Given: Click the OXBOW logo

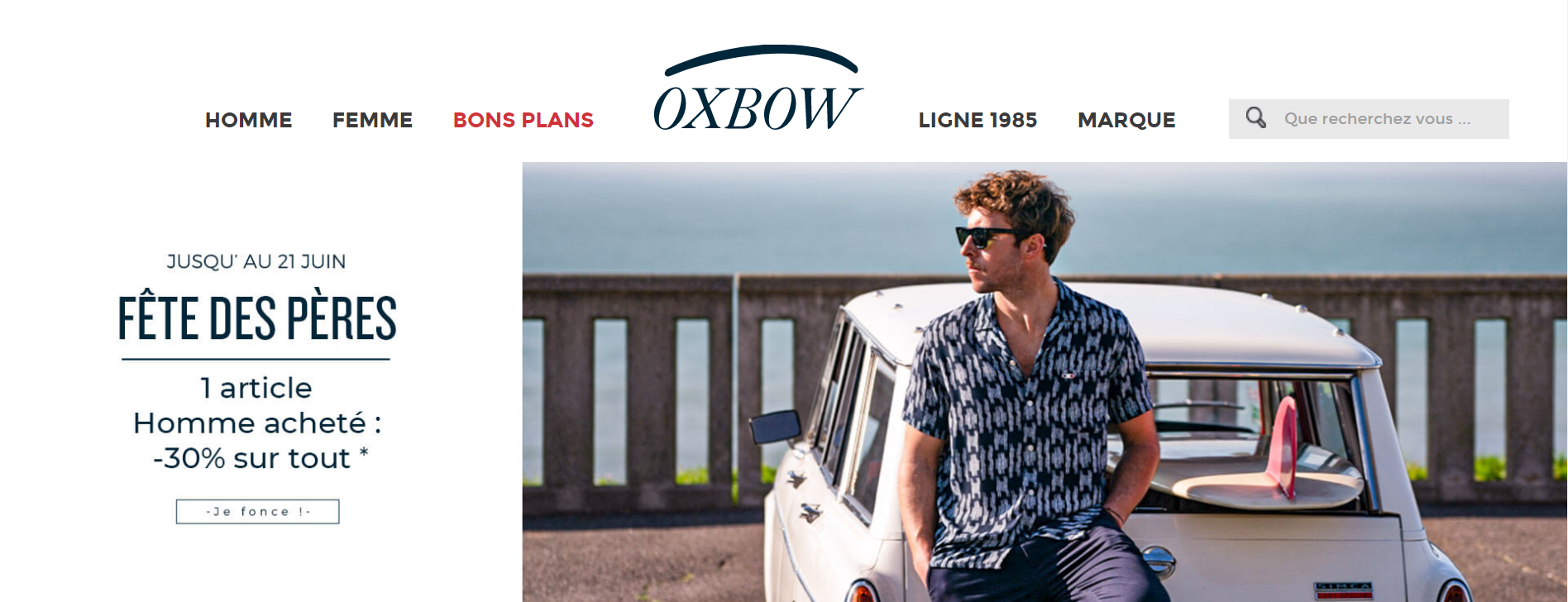Looking at the screenshot, I should 758,89.
